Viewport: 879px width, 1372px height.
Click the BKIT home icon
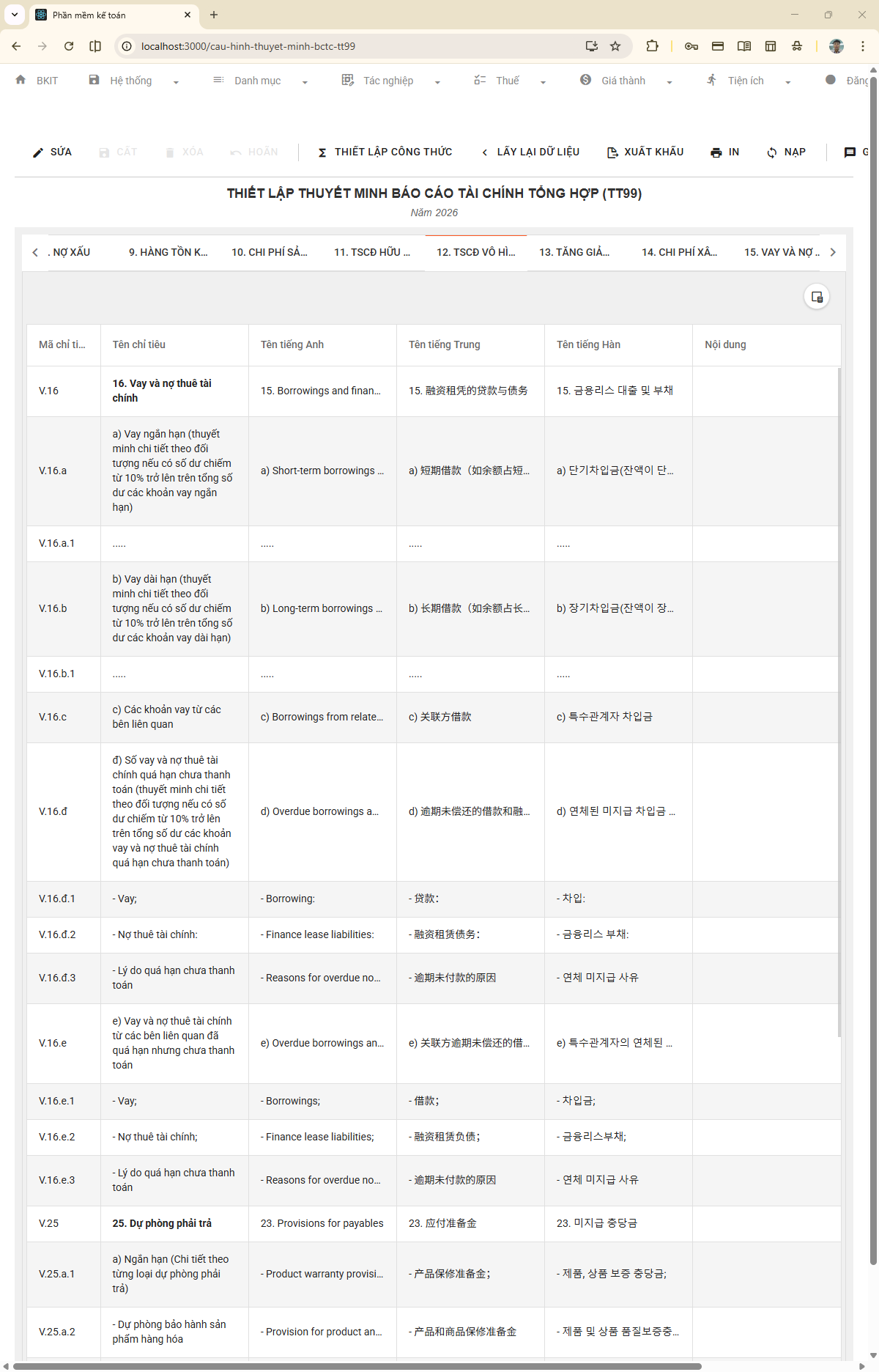[x=21, y=80]
